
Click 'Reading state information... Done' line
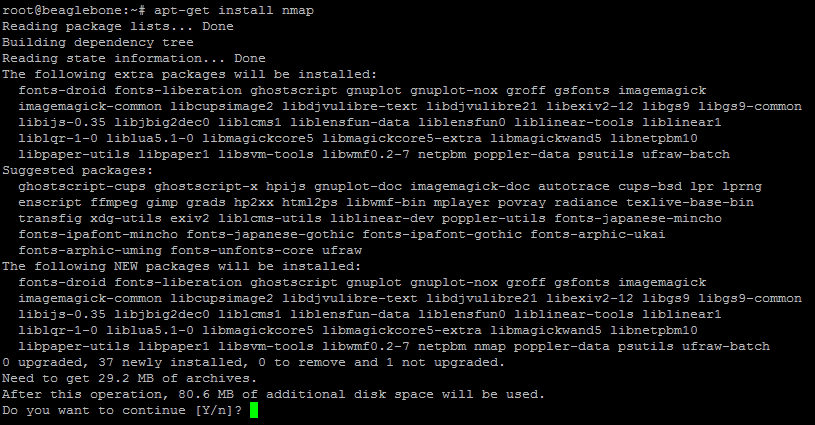(x=134, y=58)
